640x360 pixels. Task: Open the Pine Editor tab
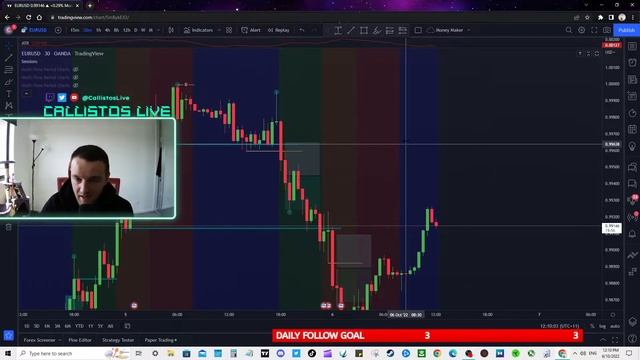click(80, 340)
